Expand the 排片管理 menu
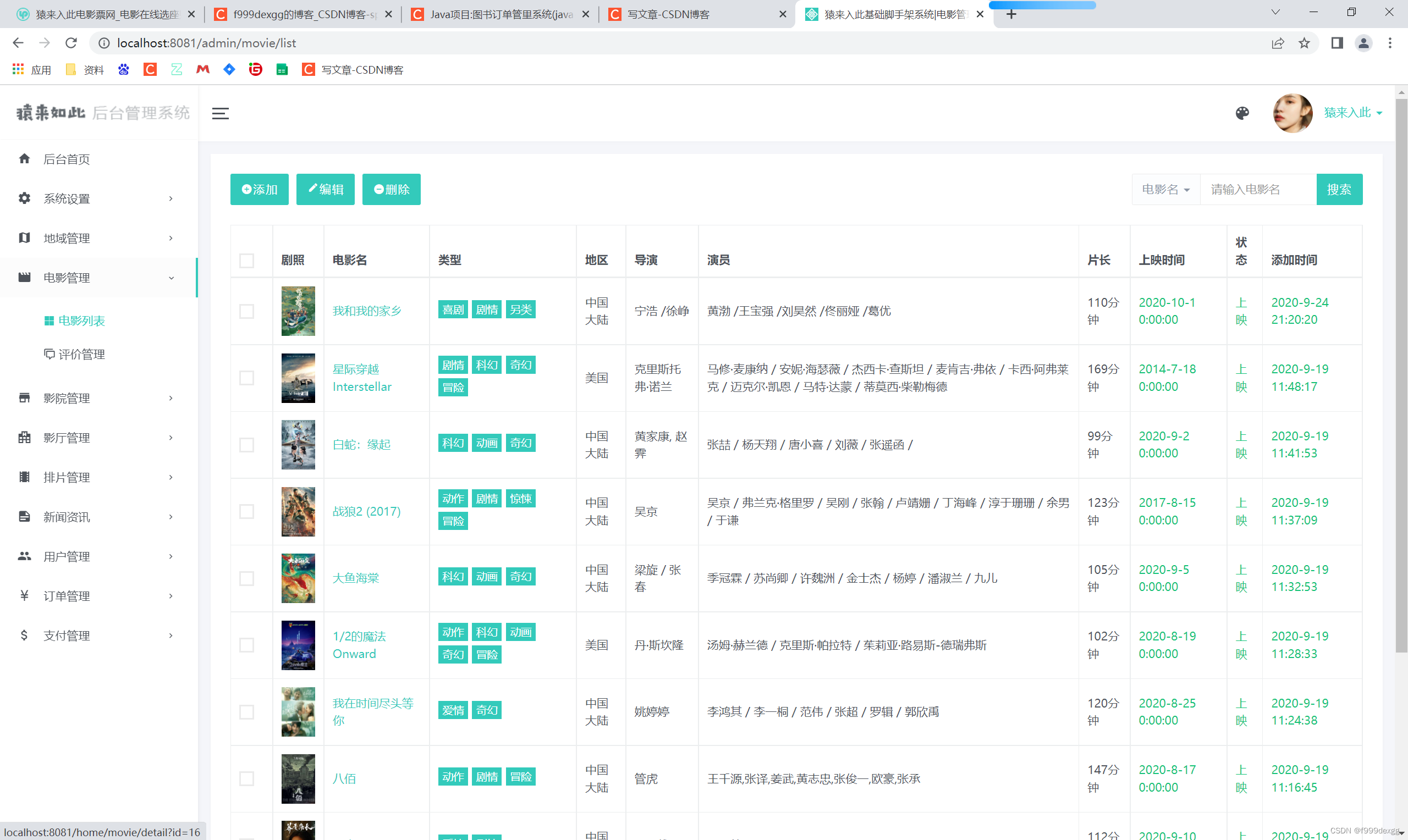The height and width of the screenshot is (840, 1408). click(x=170, y=477)
